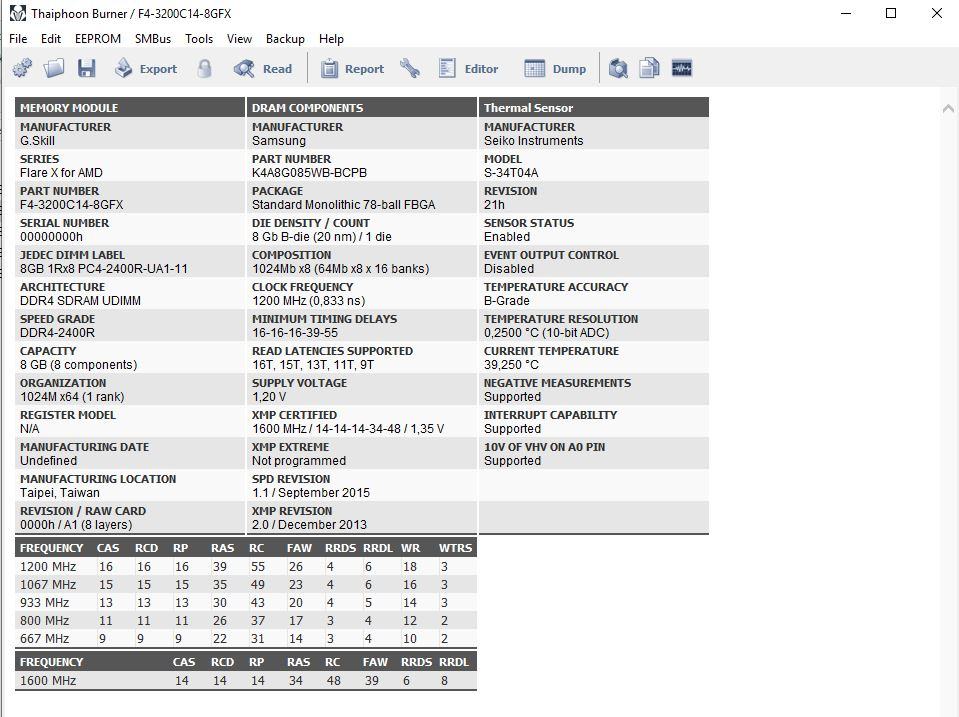
Task: Click manufacturing location Taipei, Taiwan
Action: (x=59, y=492)
